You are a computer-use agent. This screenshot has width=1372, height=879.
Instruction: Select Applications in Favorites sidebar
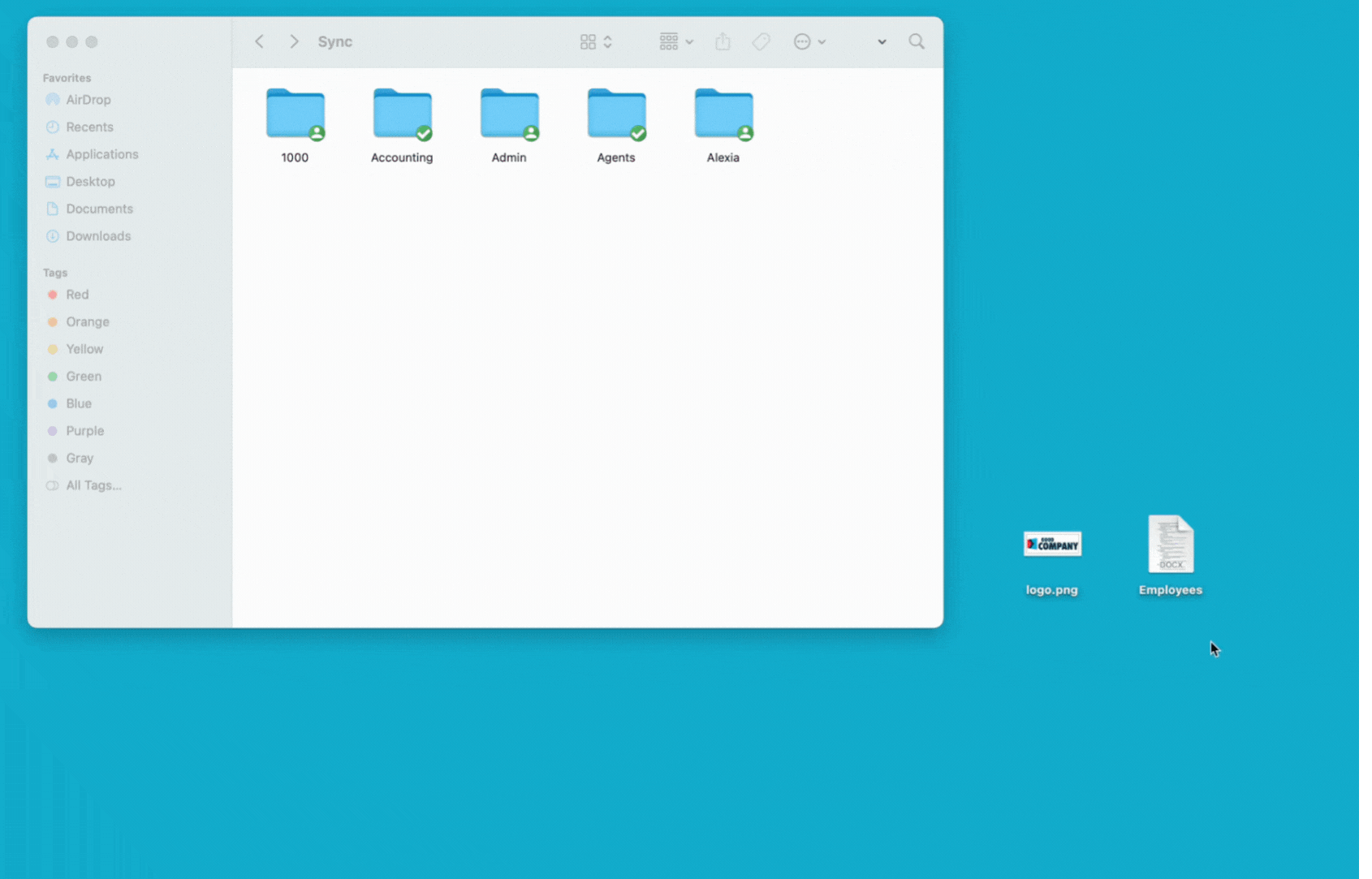101,154
